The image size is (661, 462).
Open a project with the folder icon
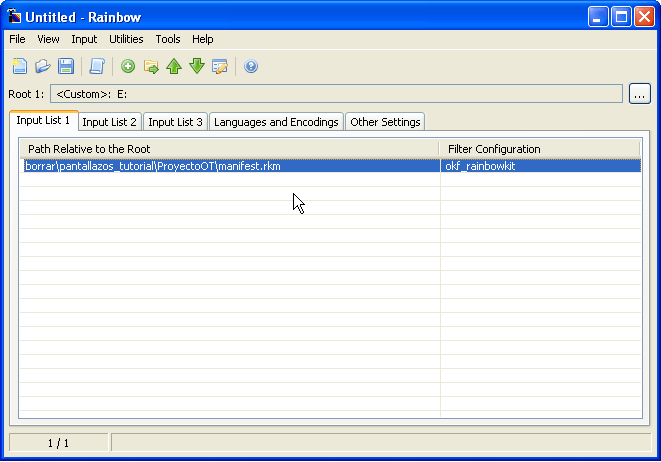tap(43, 67)
